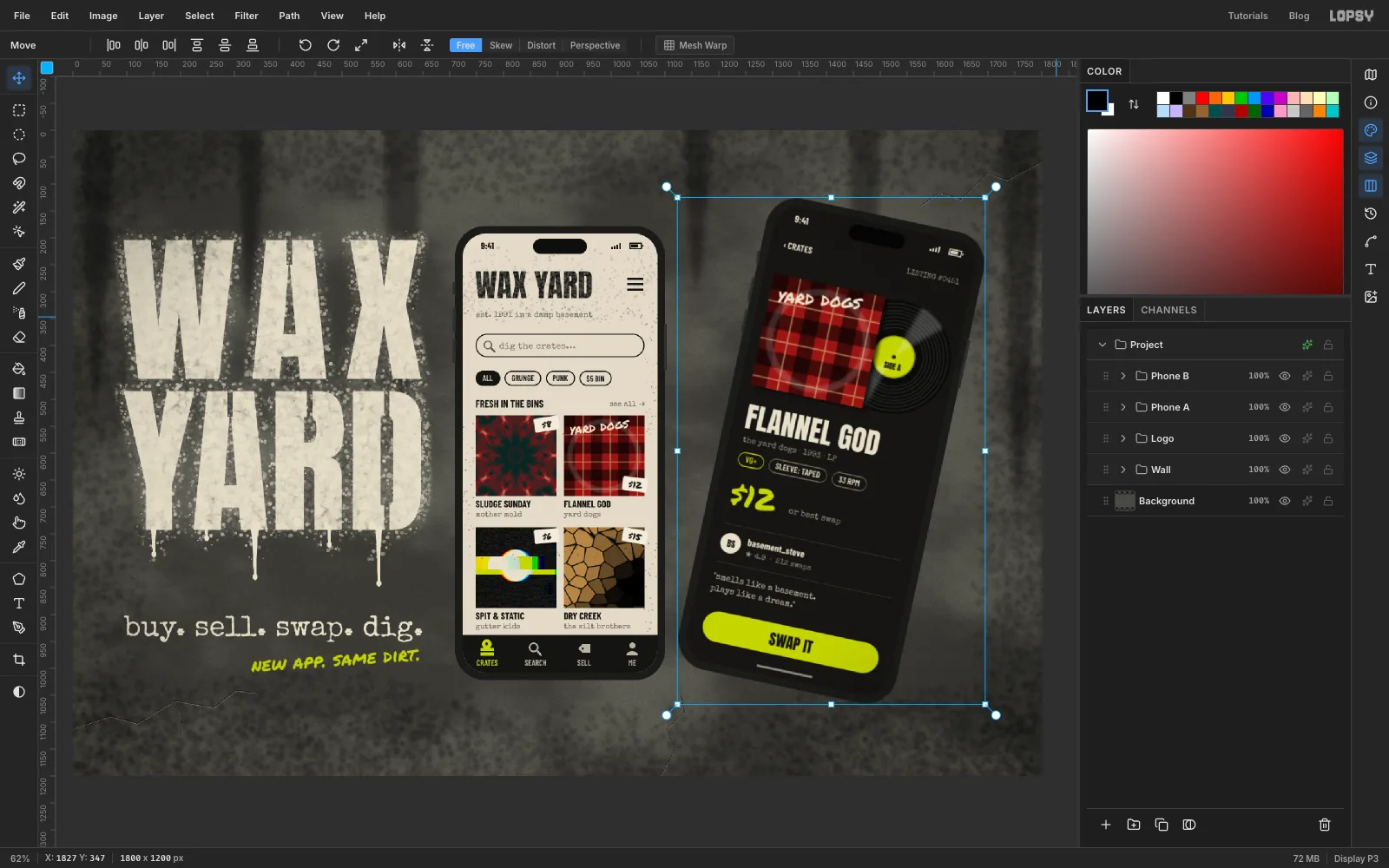
Task: Select the Crop tool
Action: point(19,660)
